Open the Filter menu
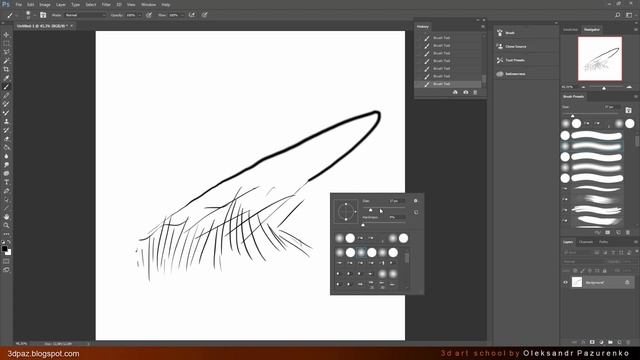 [x=106, y=4]
